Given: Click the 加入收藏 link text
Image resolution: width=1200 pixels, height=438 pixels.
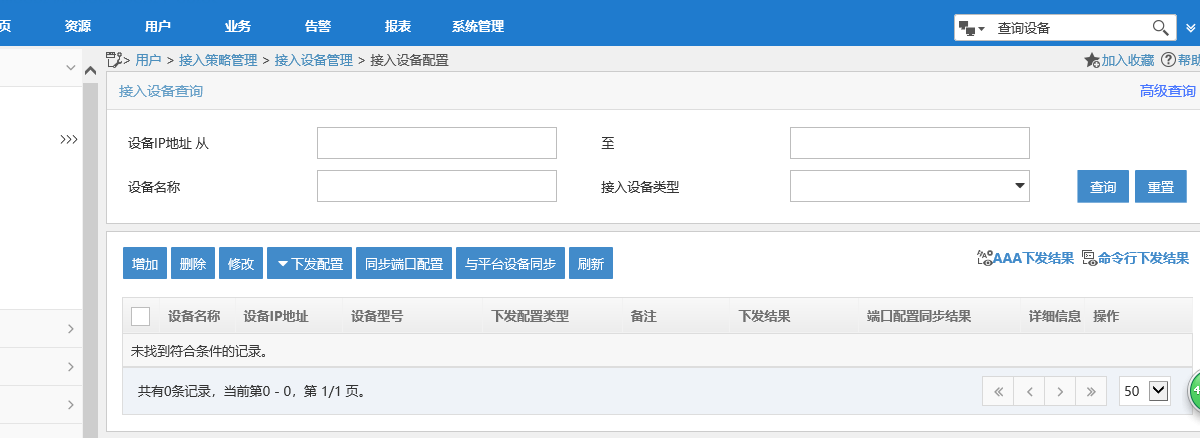Looking at the screenshot, I should click(1128, 61).
